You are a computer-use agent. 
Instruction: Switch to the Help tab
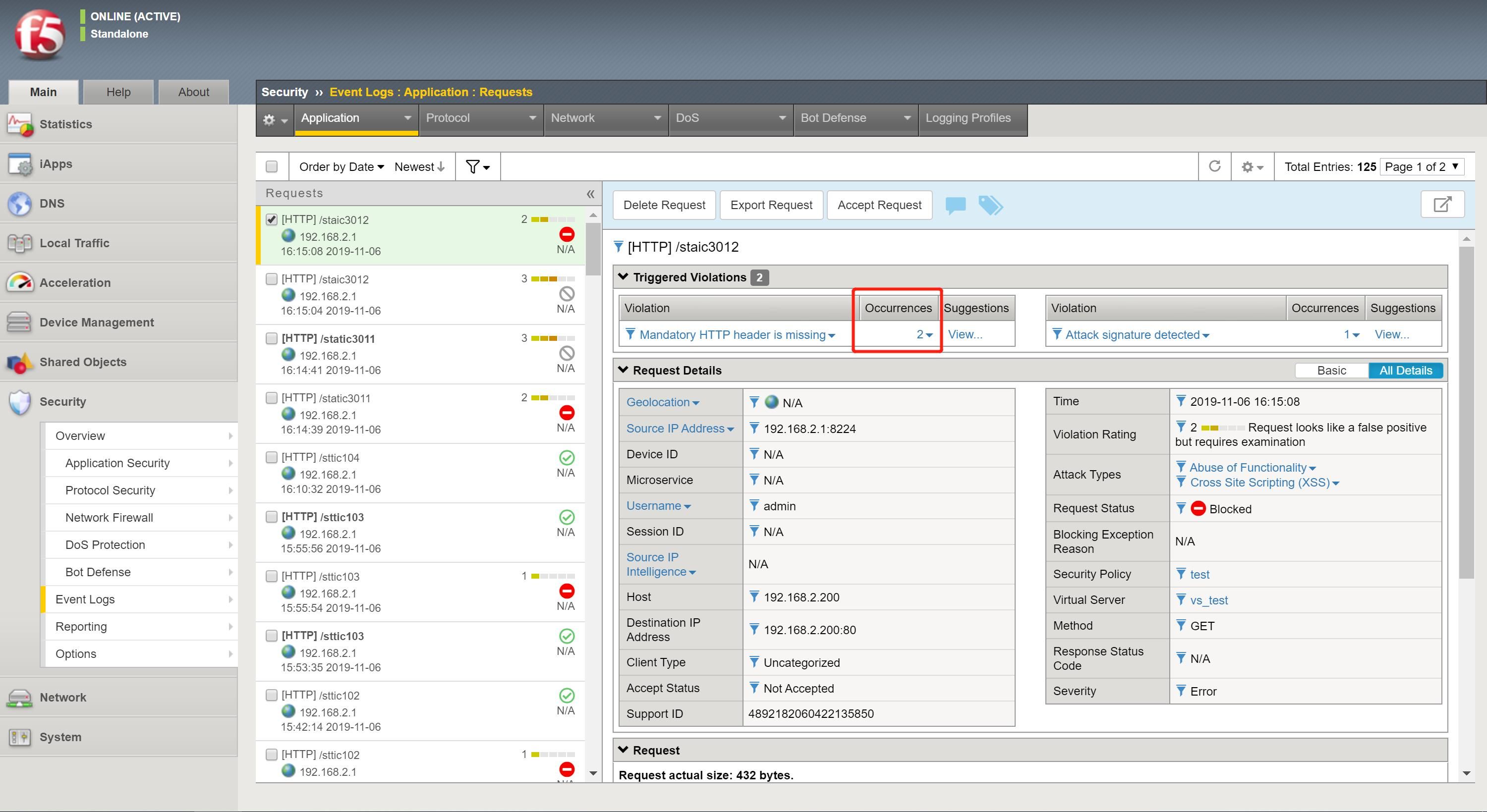click(x=118, y=92)
